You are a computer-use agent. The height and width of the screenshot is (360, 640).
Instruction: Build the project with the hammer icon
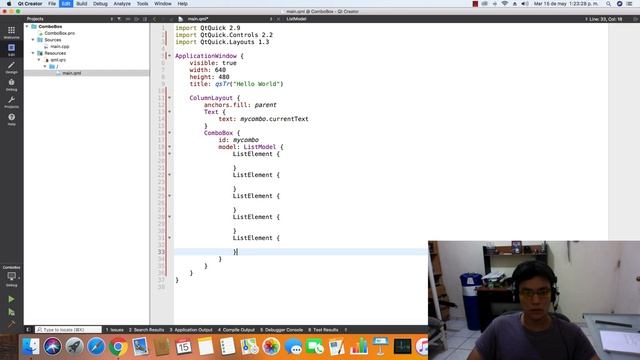coord(11,324)
